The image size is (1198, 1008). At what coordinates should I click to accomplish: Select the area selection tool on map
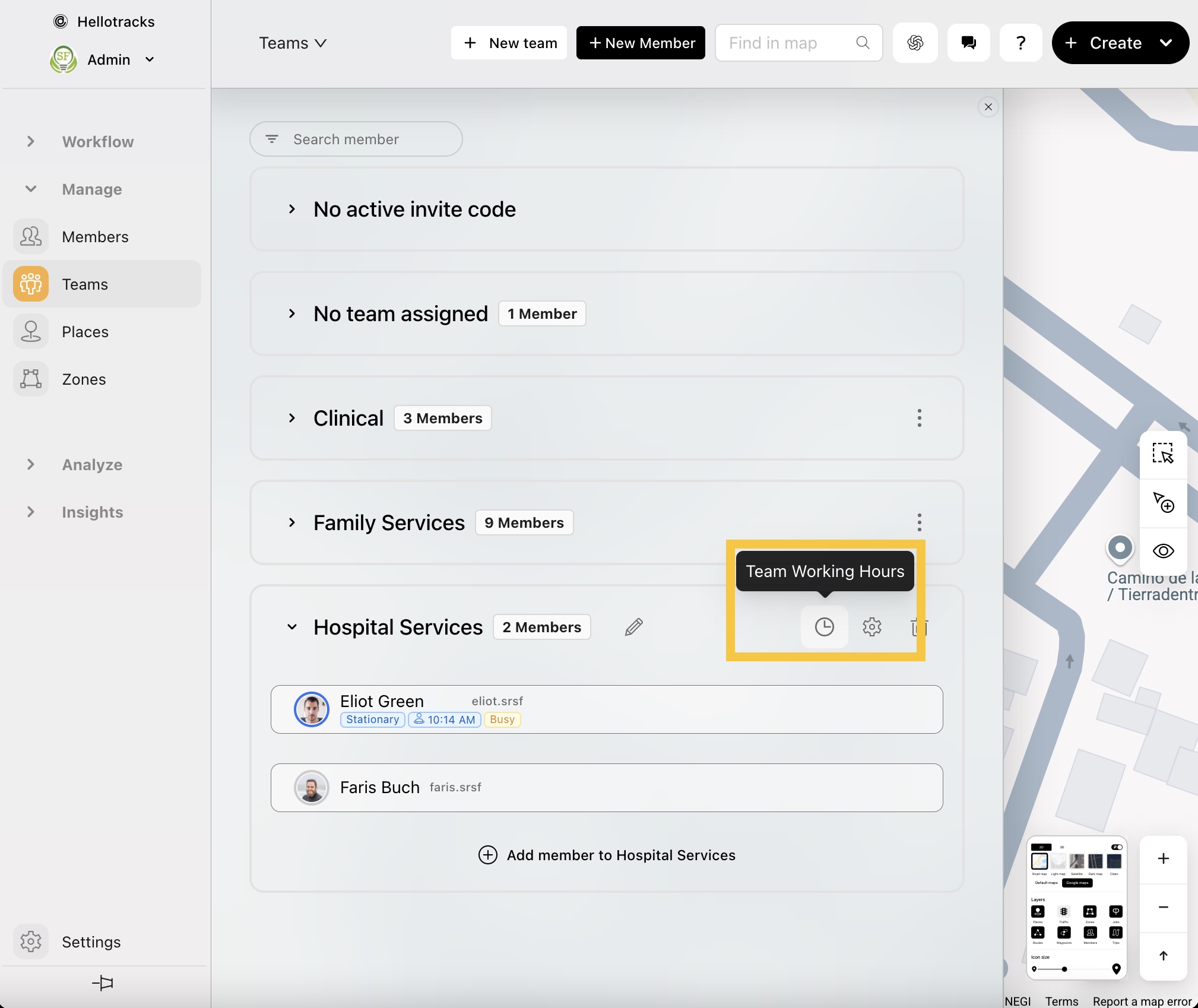pos(1163,454)
